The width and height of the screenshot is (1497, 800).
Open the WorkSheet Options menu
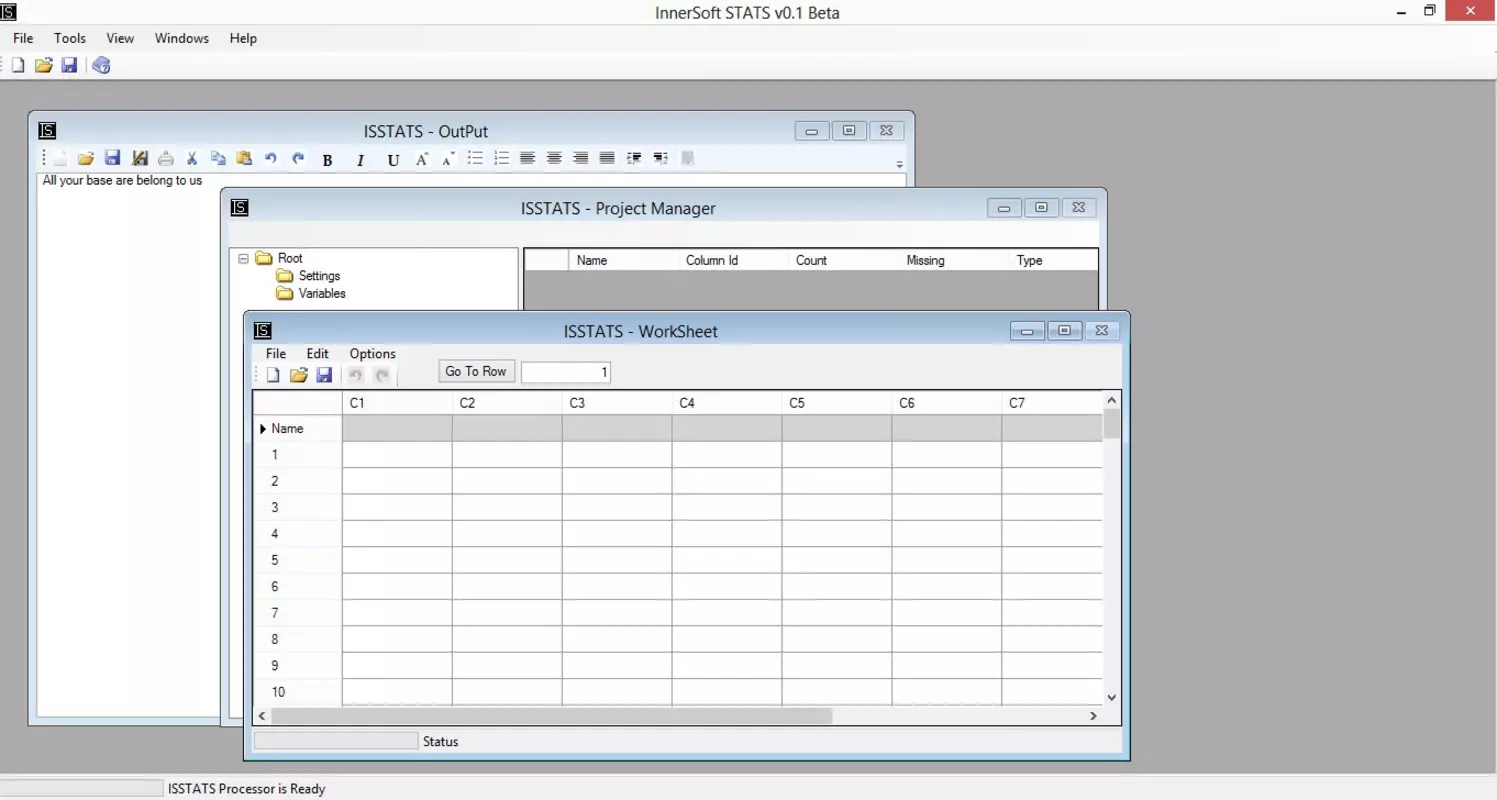coord(373,354)
